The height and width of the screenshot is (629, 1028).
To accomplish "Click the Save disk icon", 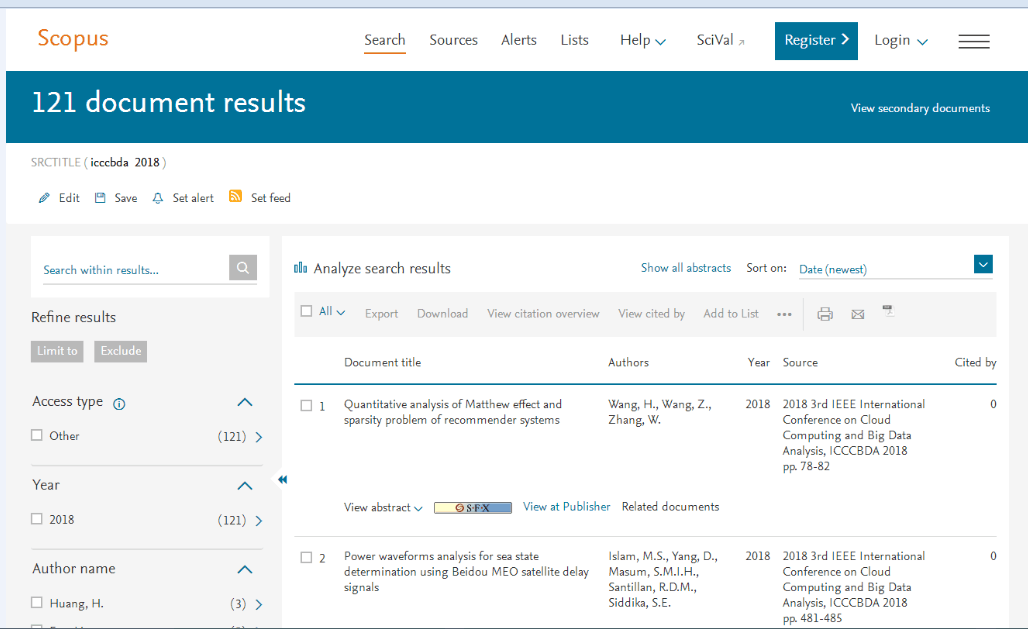I will tap(100, 198).
